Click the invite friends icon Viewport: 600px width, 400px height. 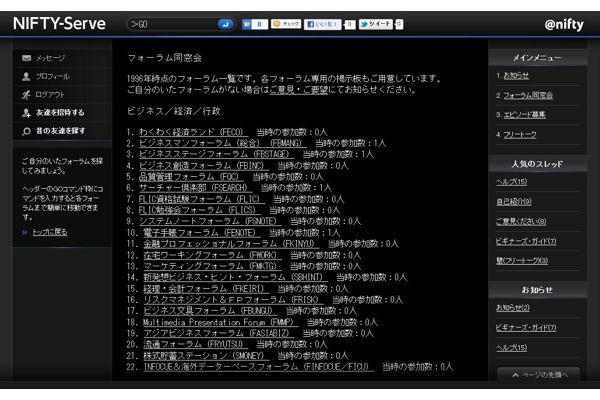pyautogui.click(x=27, y=112)
